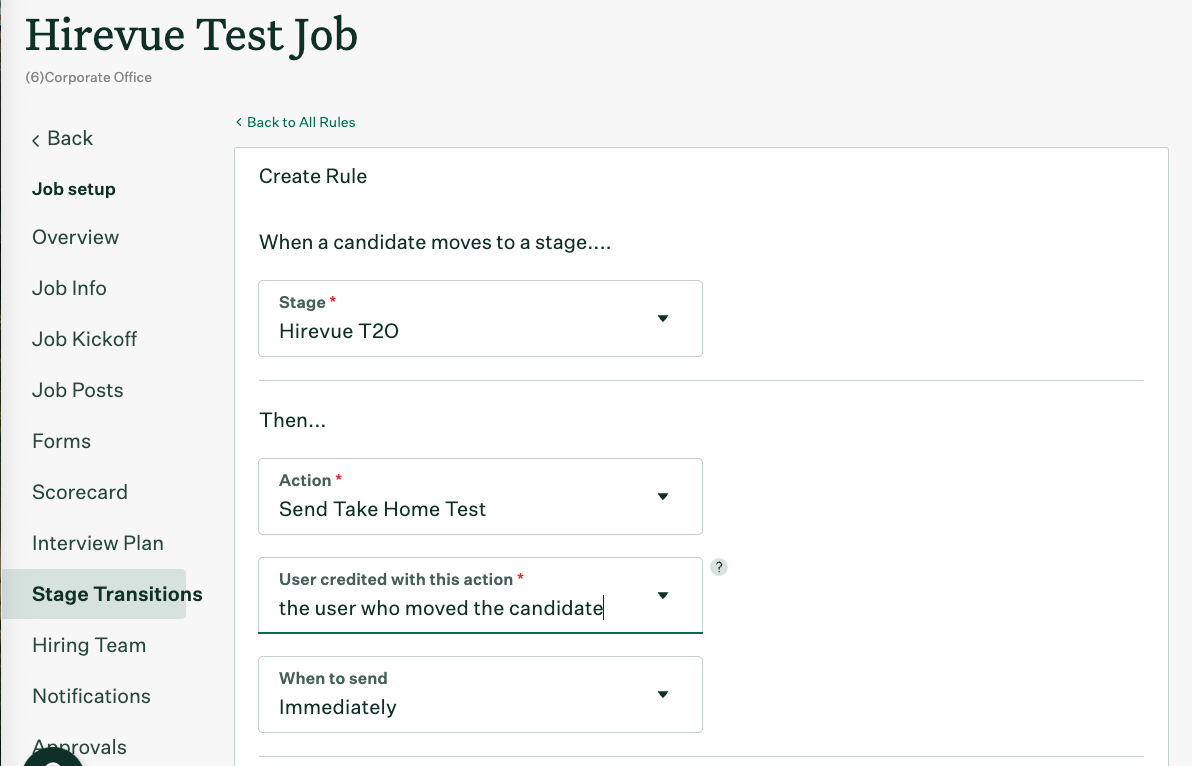This screenshot has width=1192, height=766.
Task: Open the Forms section
Action: pos(62,441)
